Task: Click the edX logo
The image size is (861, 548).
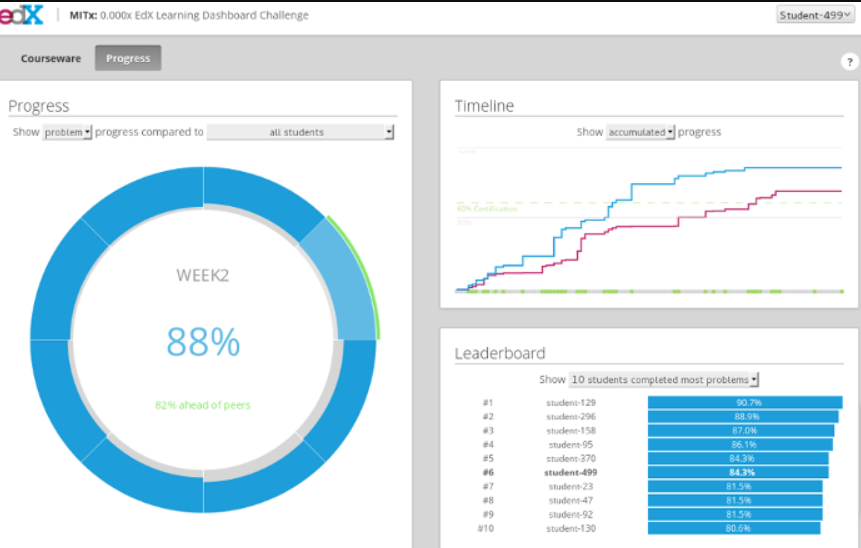Action: click(21, 15)
